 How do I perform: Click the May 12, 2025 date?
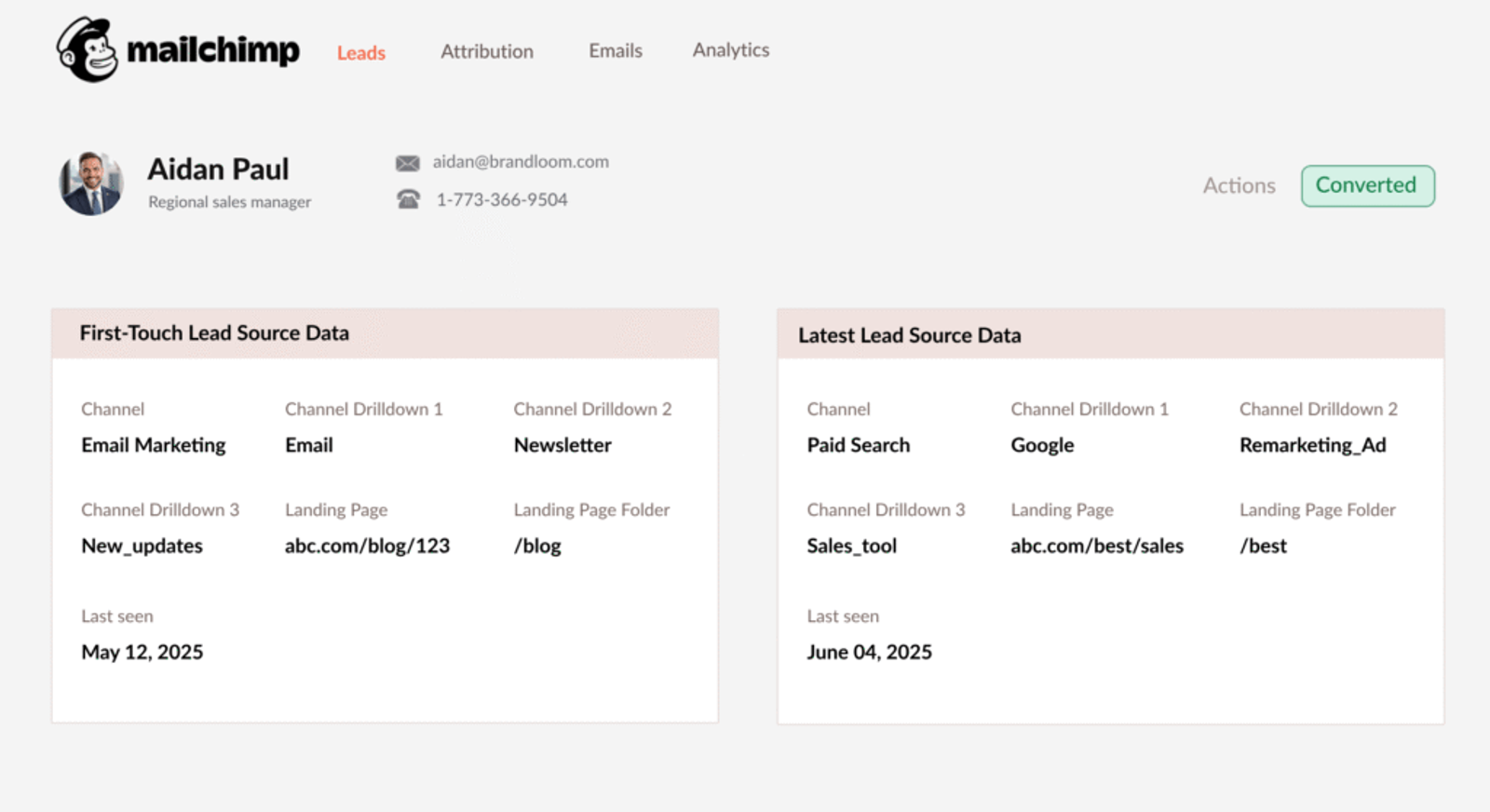[x=142, y=652]
